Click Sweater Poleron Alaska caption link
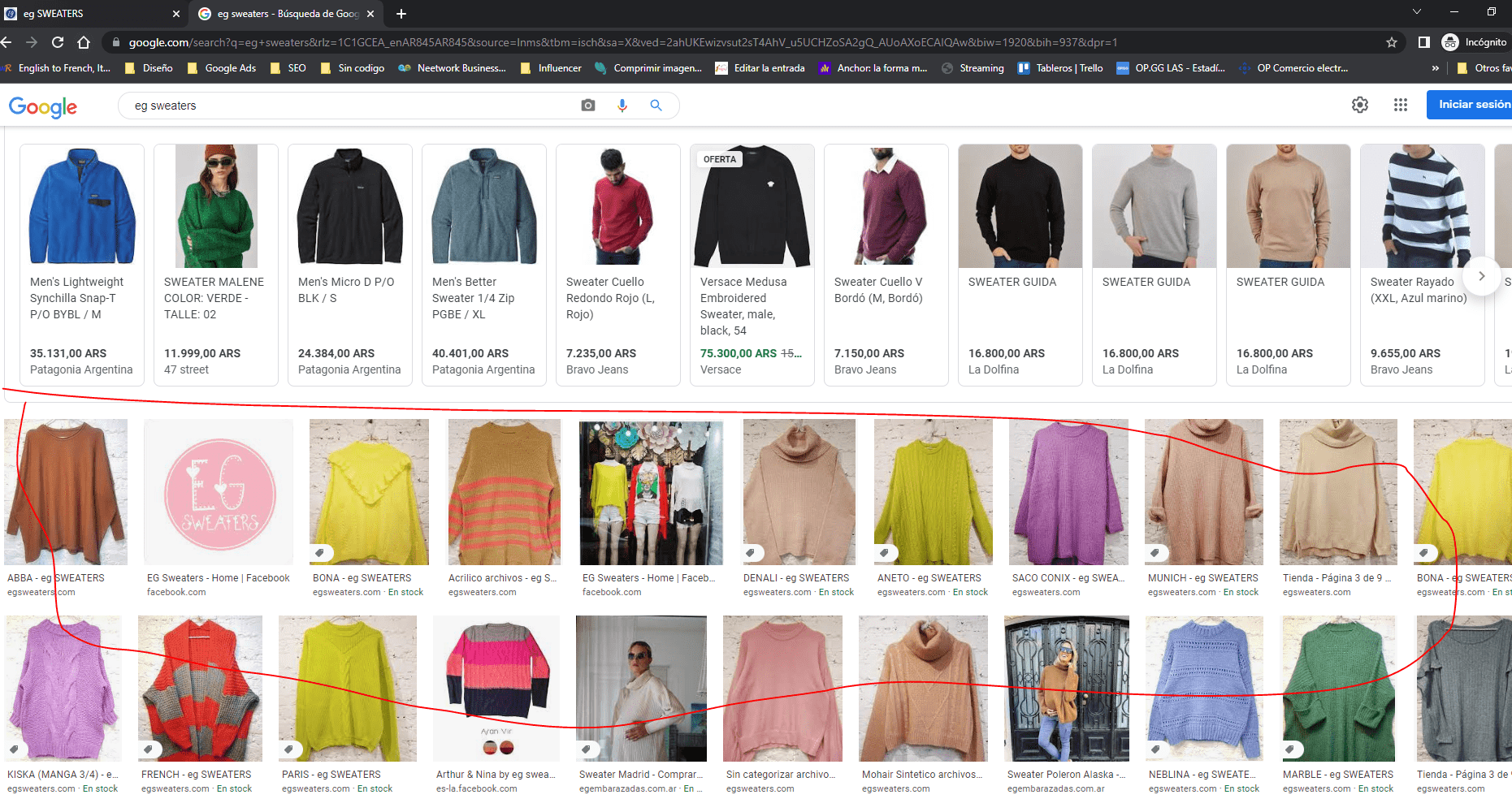The height and width of the screenshot is (812, 1512). pos(1067,775)
